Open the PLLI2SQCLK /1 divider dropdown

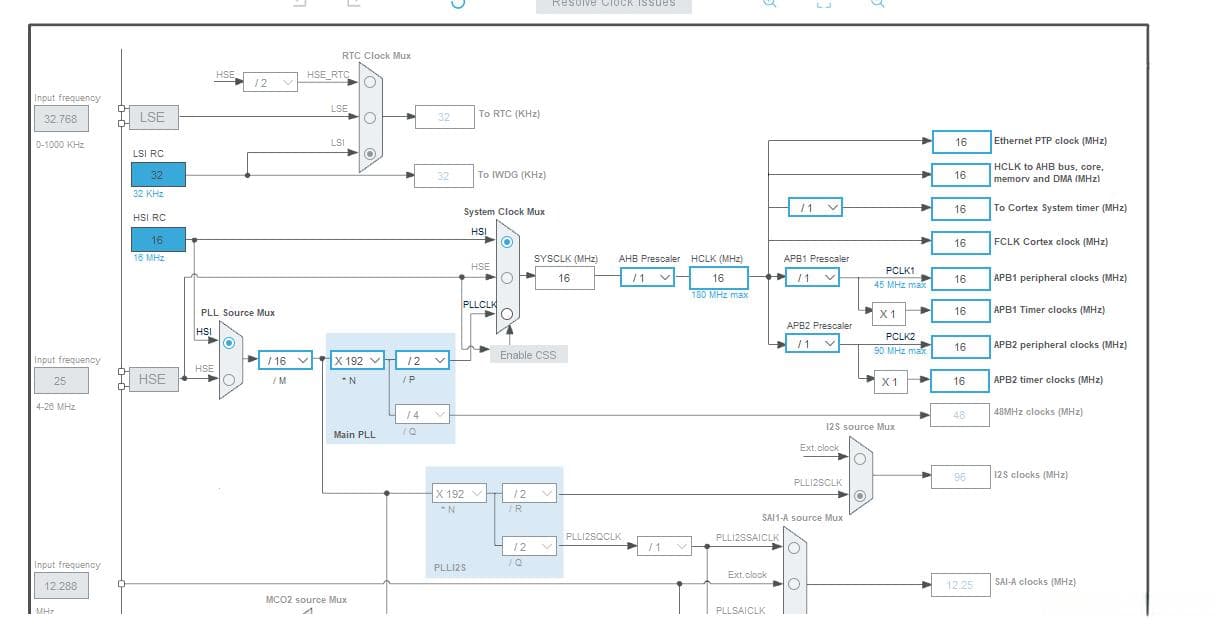664,547
